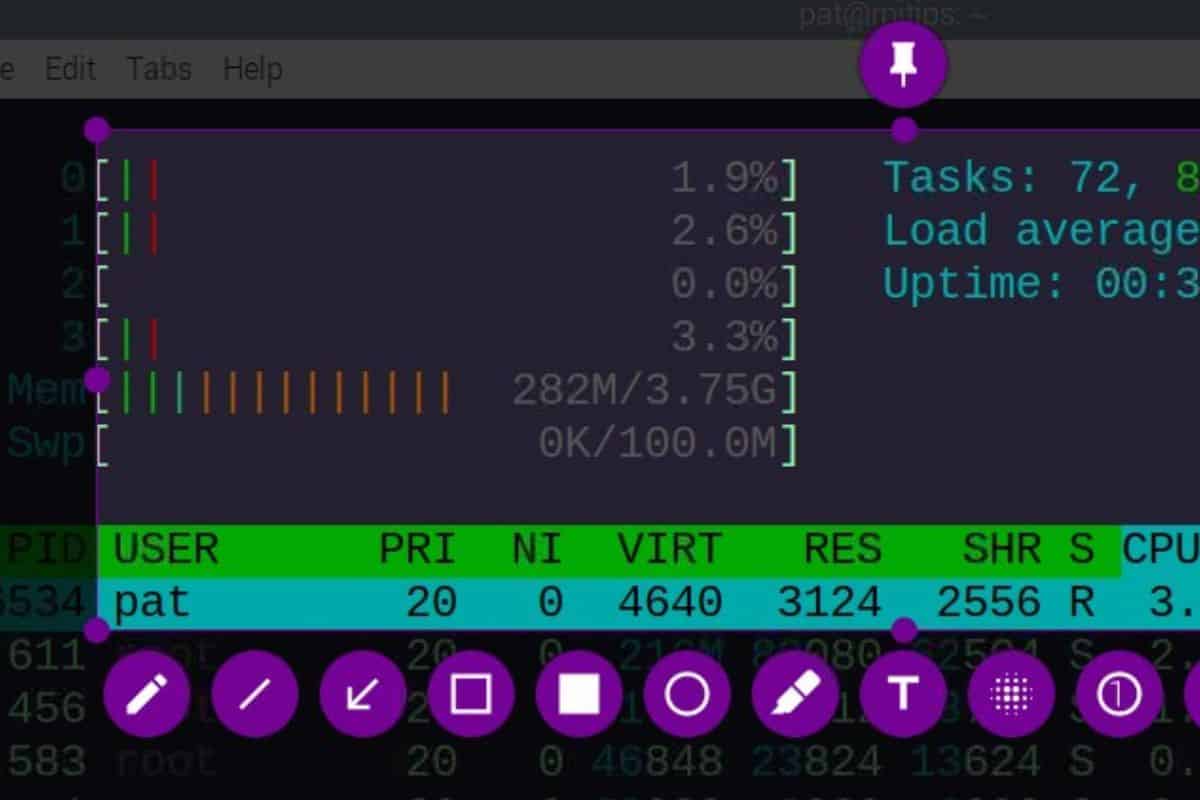Select the Line tool
Image resolution: width=1200 pixels, height=800 pixels.
(x=256, y=694)
